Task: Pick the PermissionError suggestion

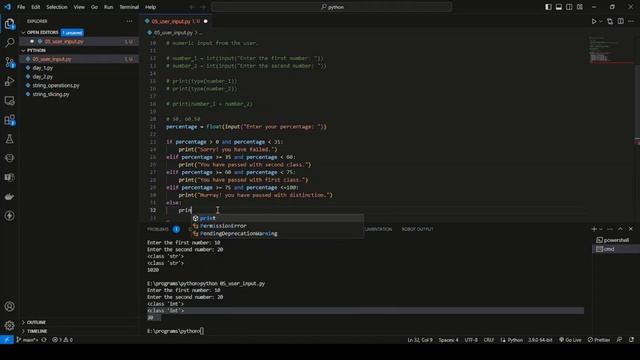Action: pyautogui.click(x=278, y=226)
